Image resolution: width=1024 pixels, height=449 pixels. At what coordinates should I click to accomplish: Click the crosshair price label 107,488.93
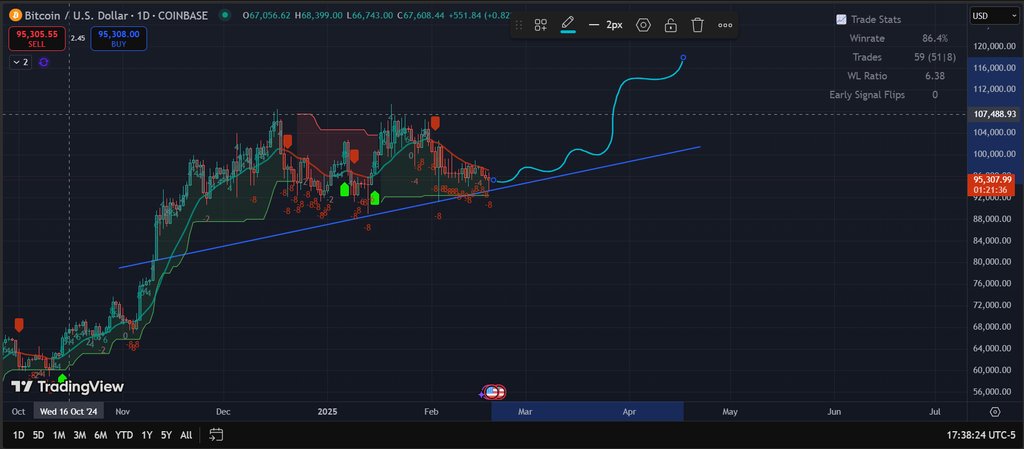(993, 114)
